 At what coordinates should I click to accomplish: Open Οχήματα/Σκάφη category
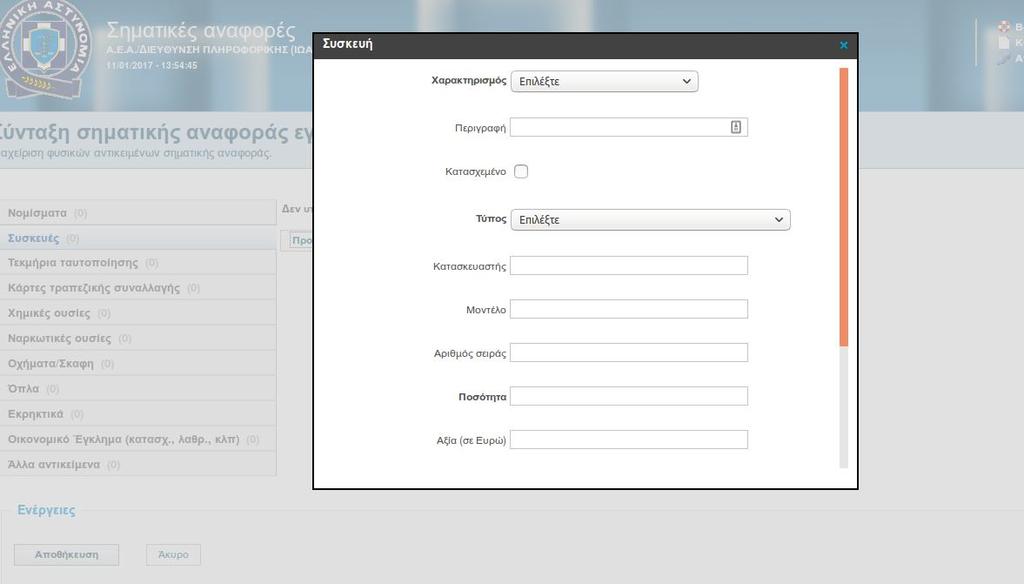(138, 364)
